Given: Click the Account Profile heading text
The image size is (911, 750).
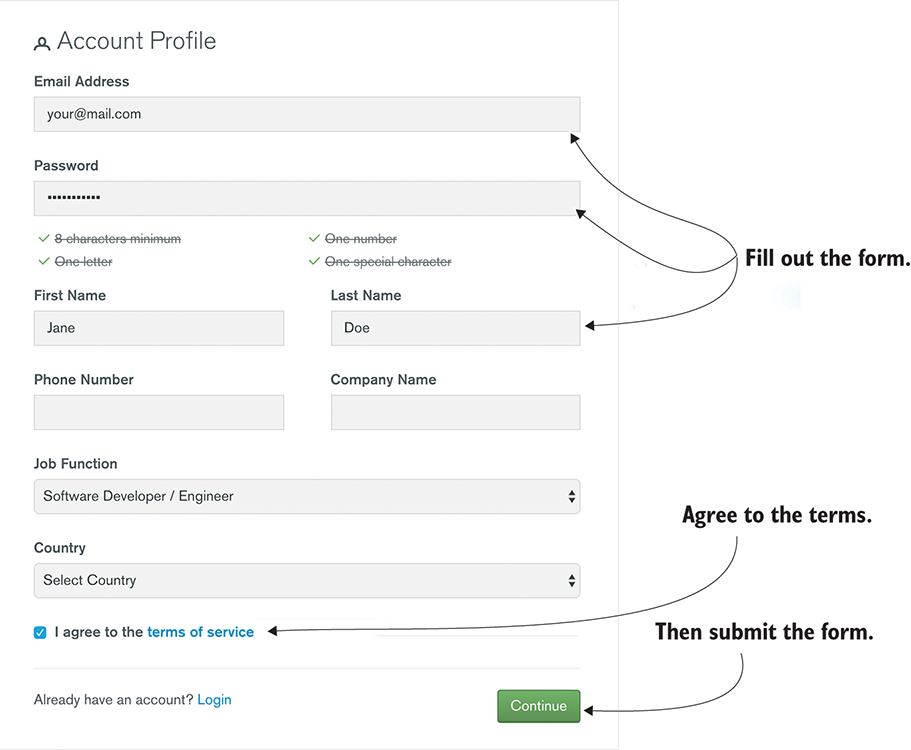Looking at the screenshot, I should (x=136, y=41).
